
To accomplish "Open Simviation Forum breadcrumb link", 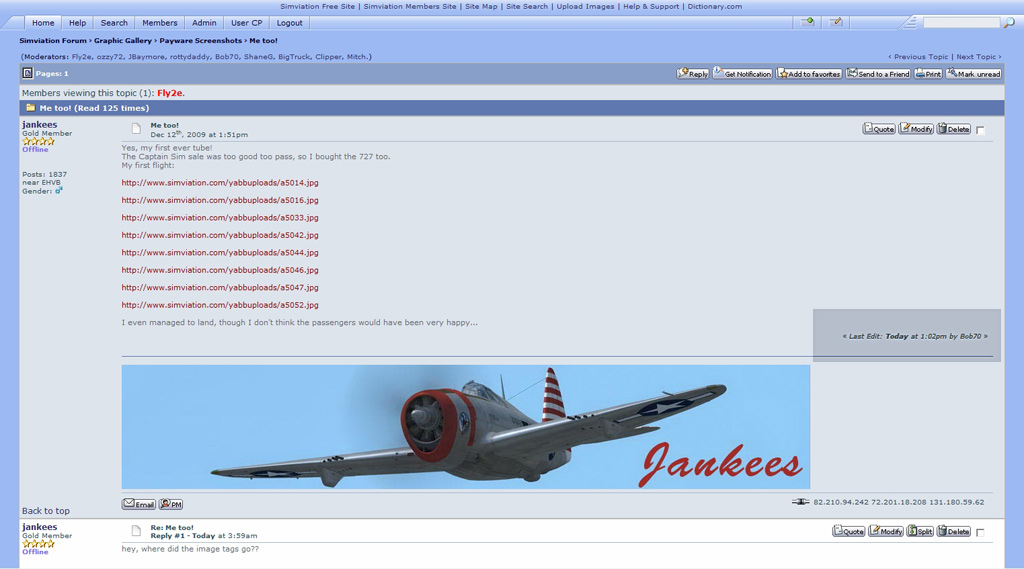I will tap(53, 41).
